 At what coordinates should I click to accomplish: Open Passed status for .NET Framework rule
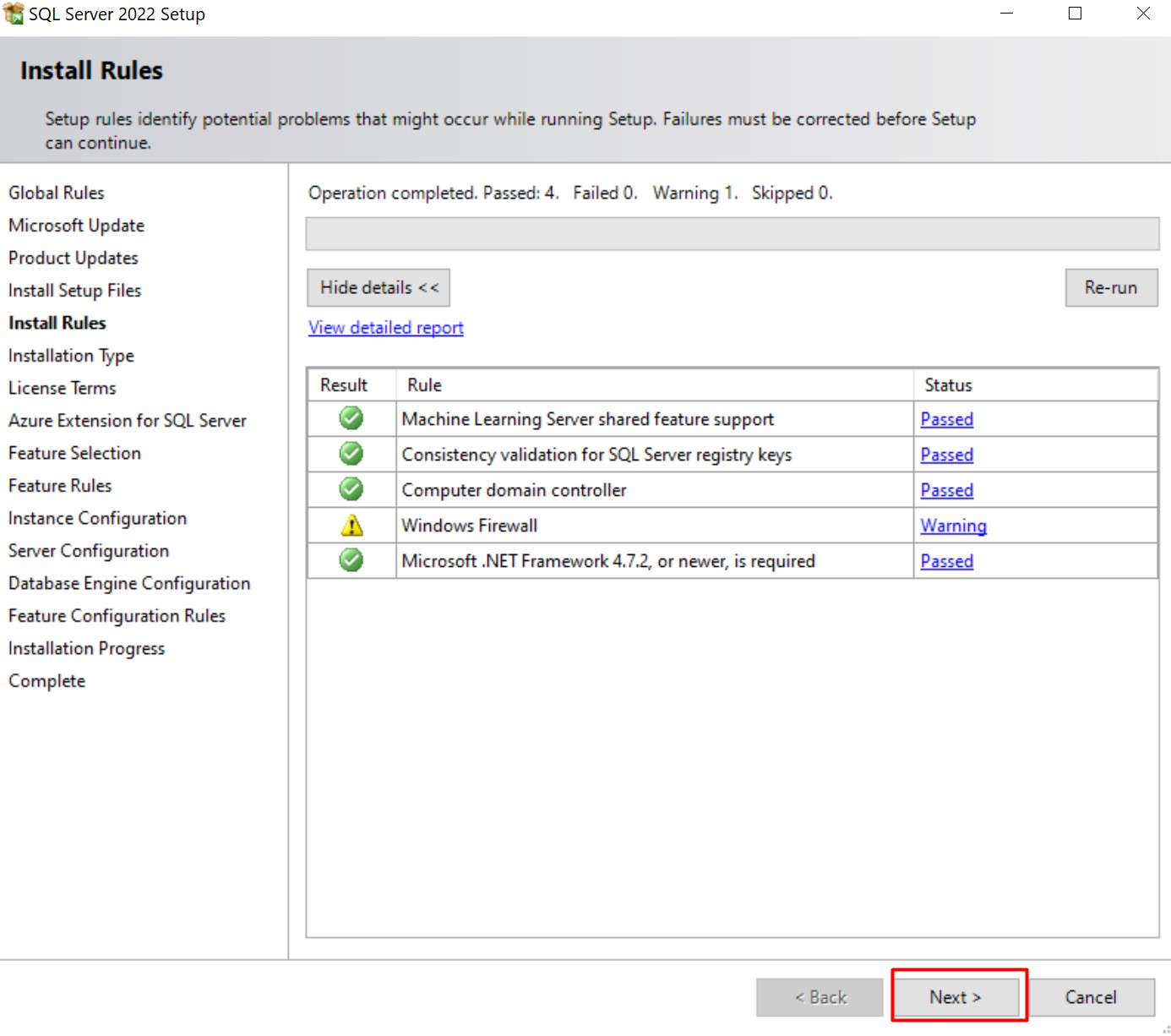[947, 561]
